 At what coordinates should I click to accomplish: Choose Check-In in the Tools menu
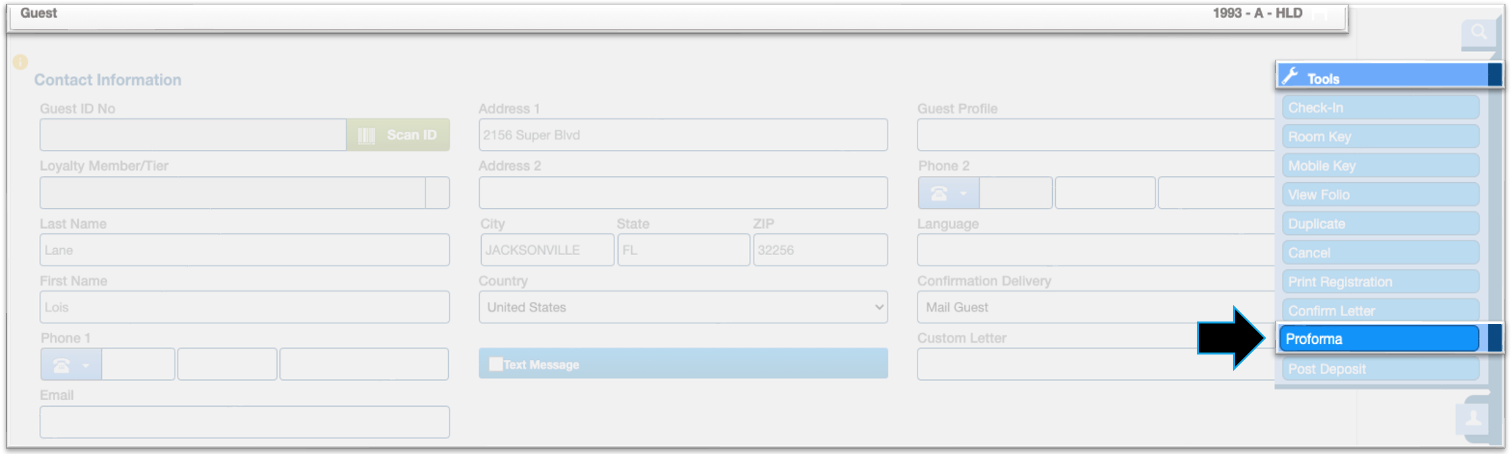1380,108
